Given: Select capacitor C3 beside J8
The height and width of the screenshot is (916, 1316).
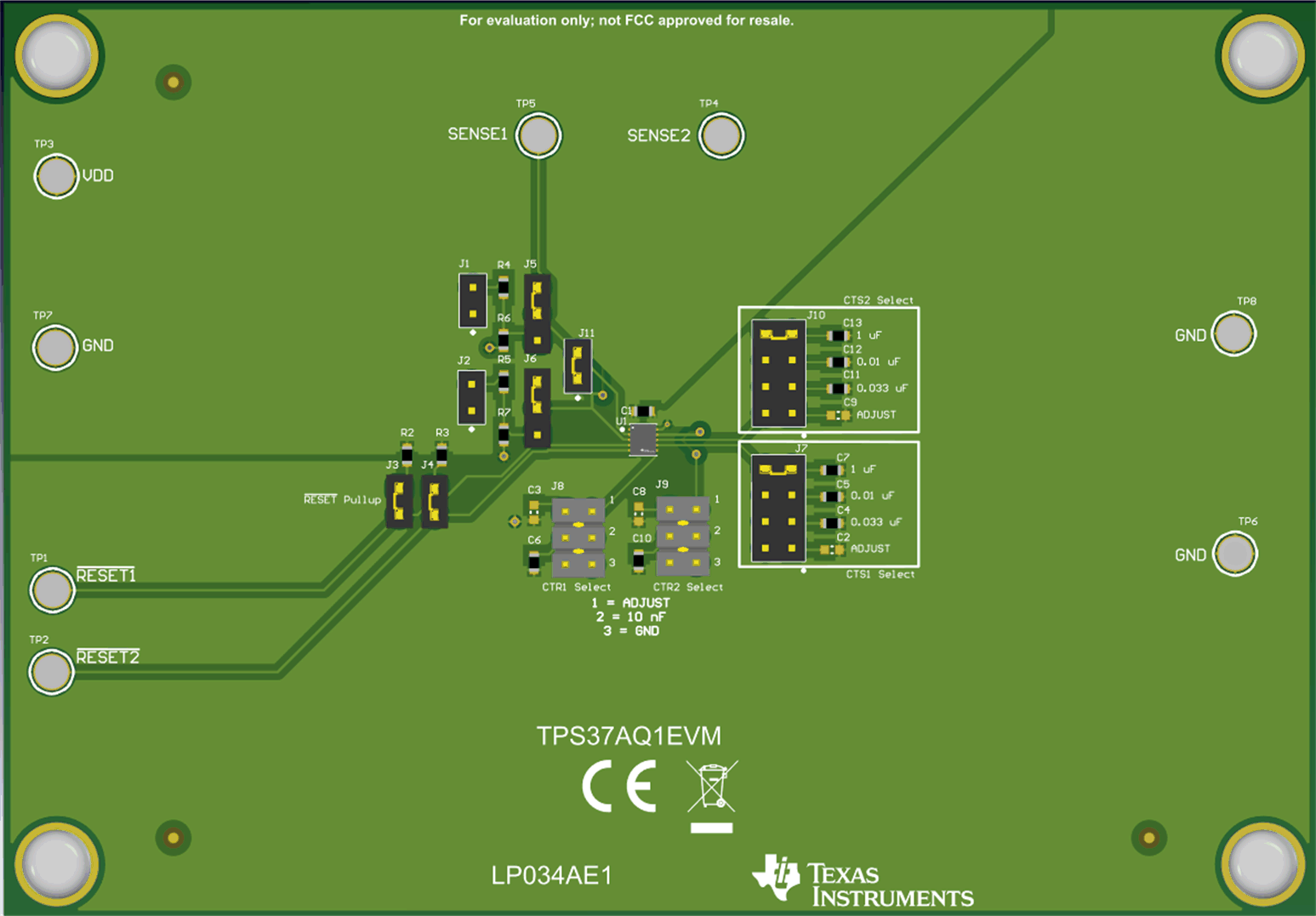Looking at the screenshot, I should [534, 512].
